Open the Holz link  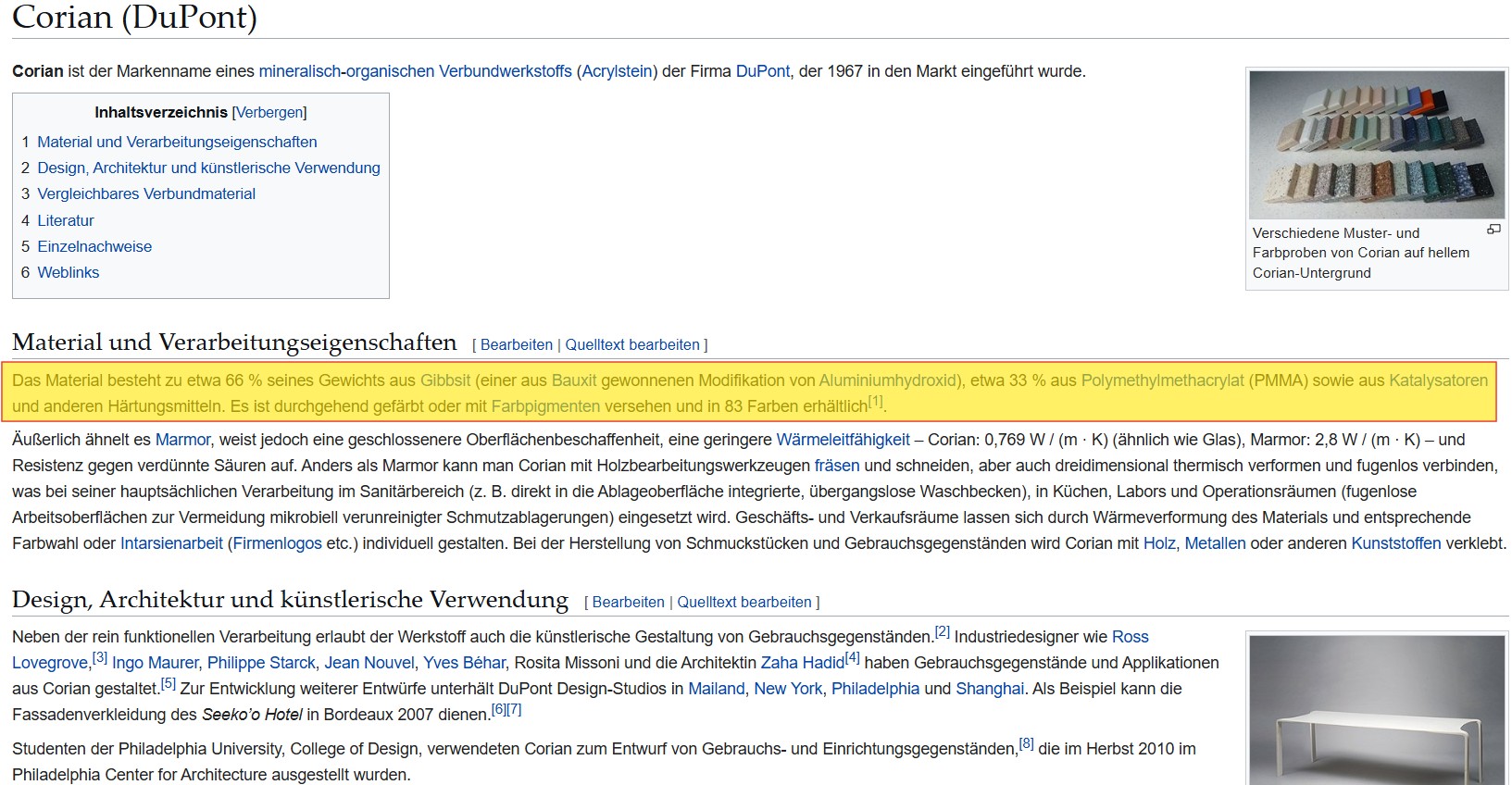point(1159,543)
